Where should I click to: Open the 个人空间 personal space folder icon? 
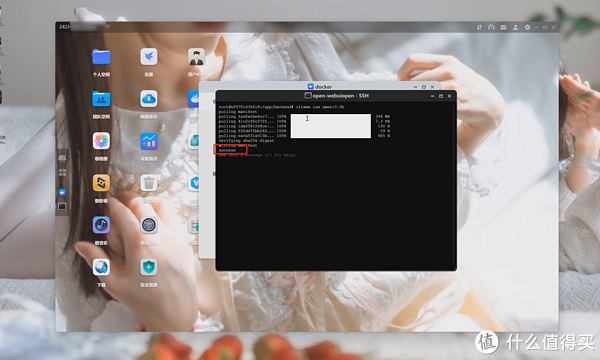tap(101, 57)
